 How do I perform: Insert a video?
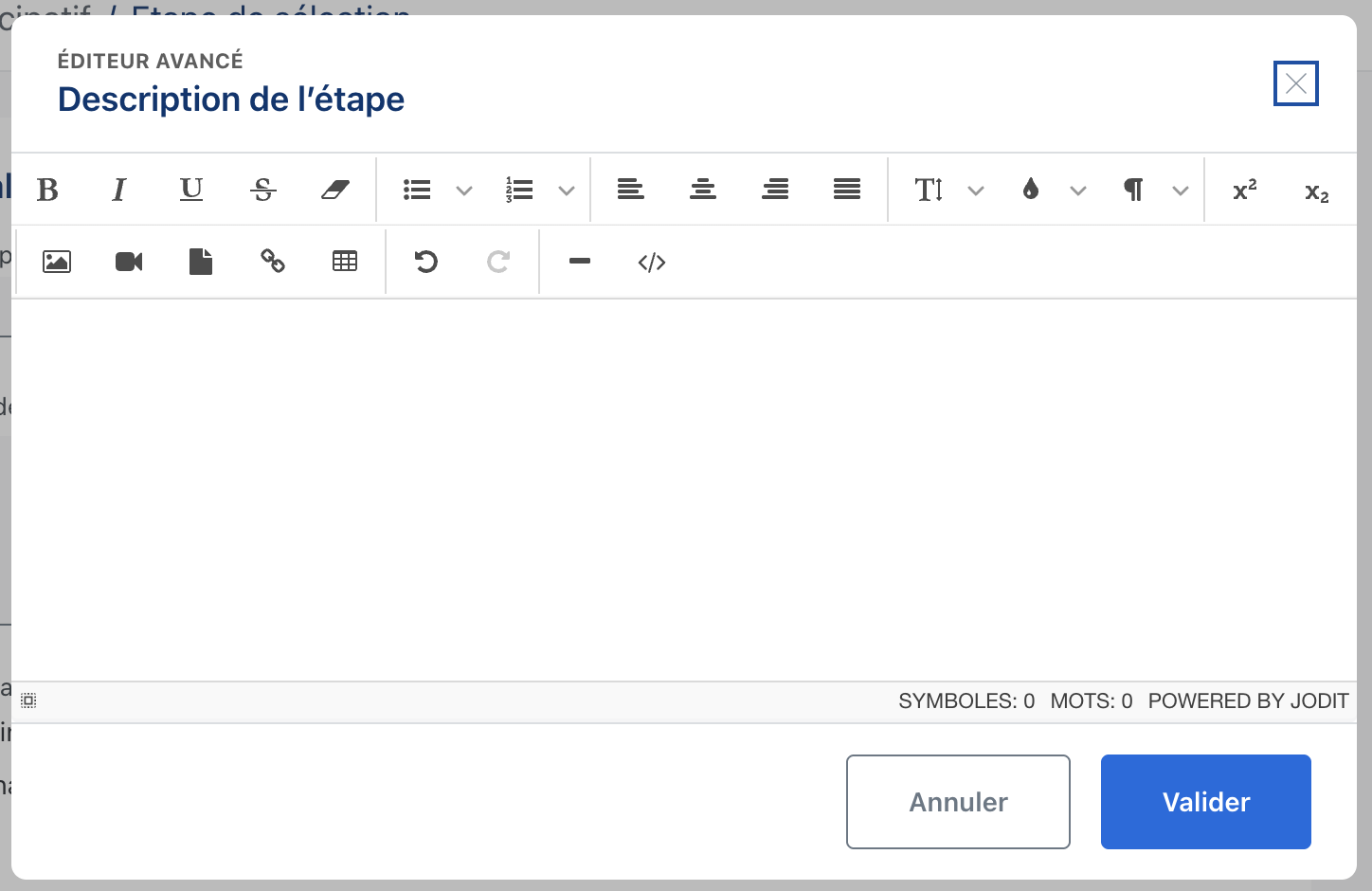pos(129,262)
